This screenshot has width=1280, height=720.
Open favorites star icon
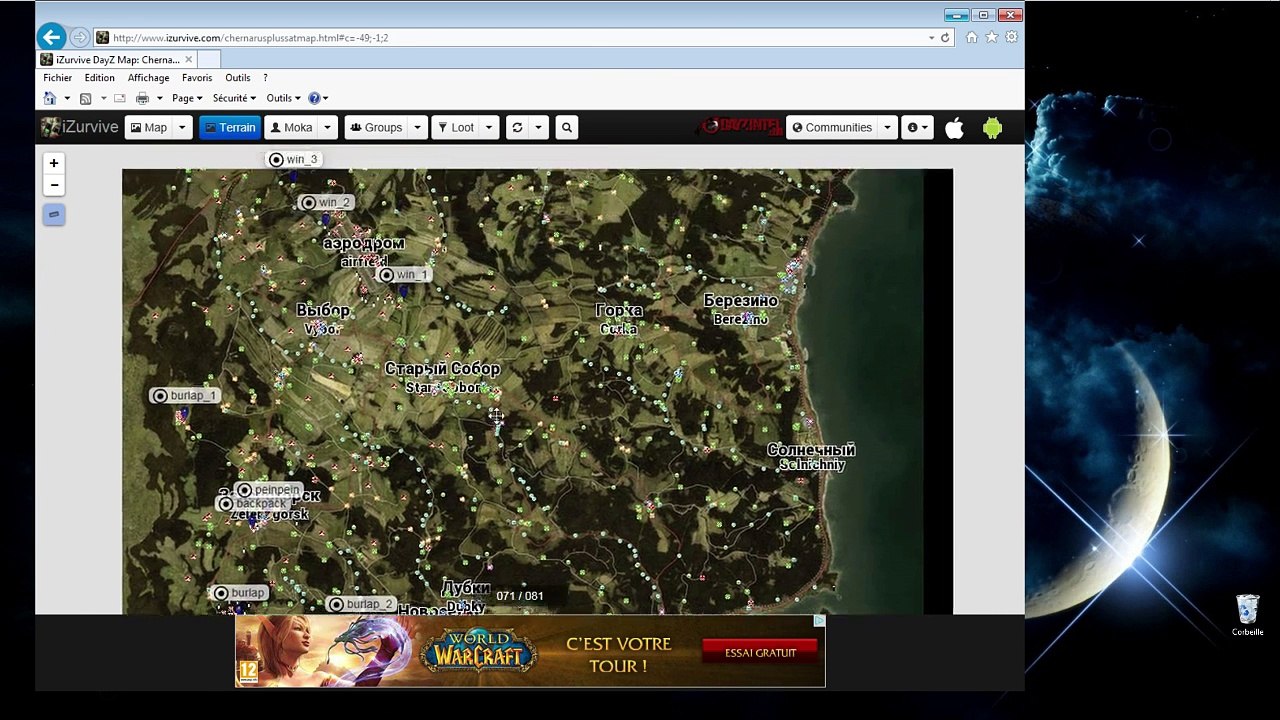992,37
